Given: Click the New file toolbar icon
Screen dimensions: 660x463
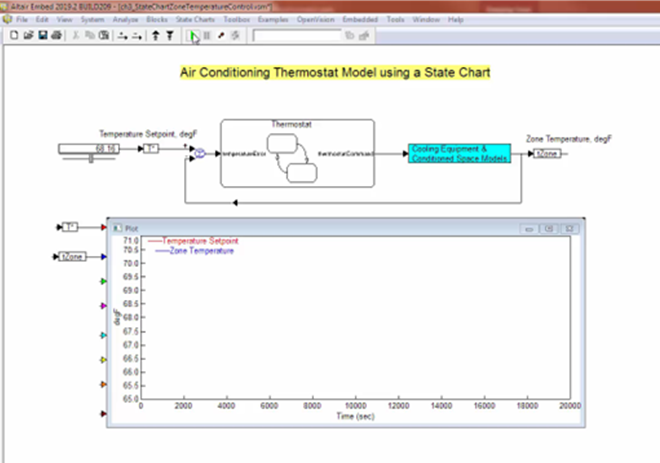Looking at the screenshot, I should 14,35.
